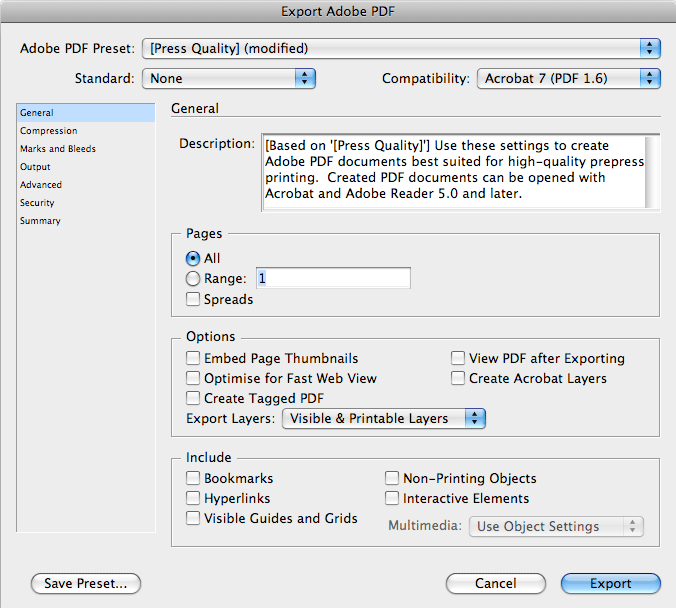Click the page Range input field

pyautogui.click(x=333, y=278)
